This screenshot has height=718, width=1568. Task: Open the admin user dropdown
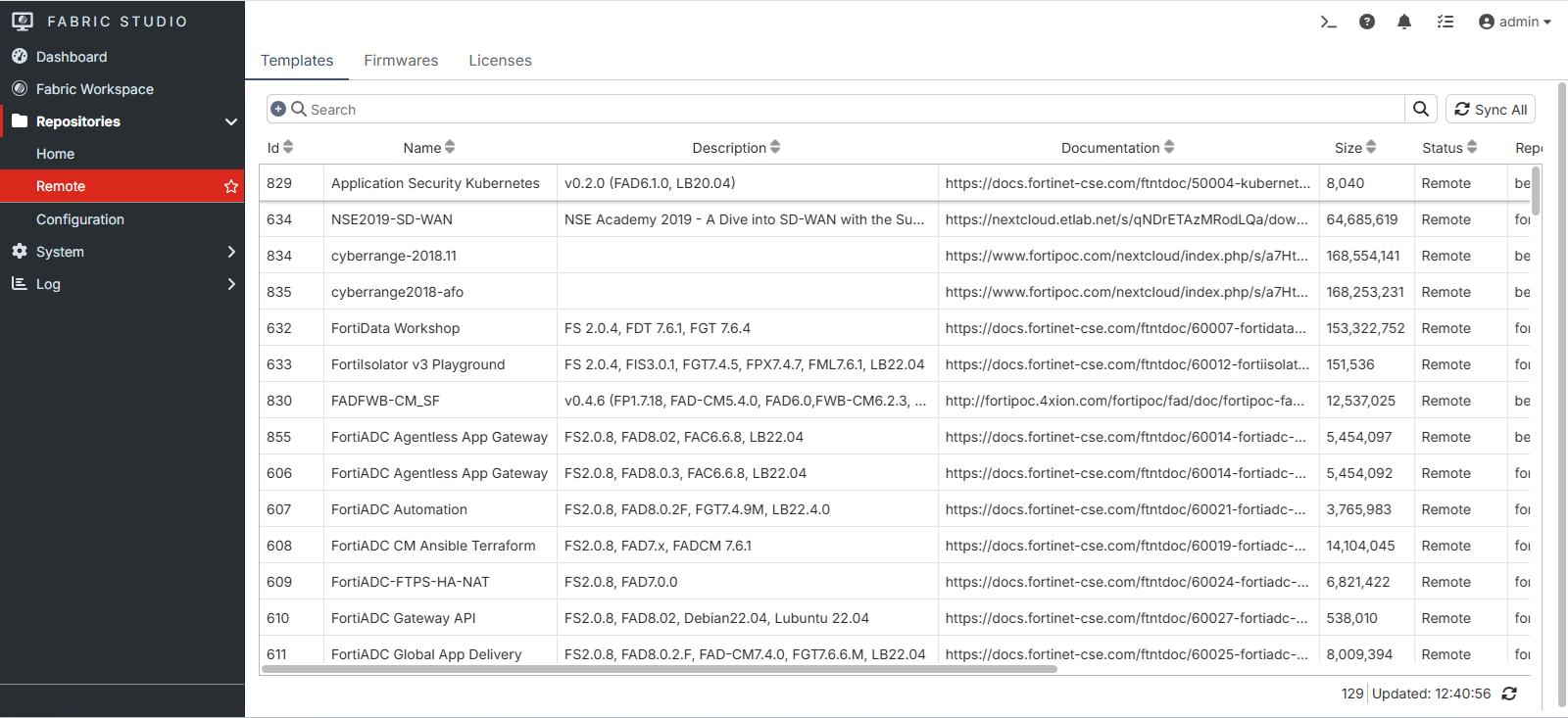click(x=1514, y=22)
